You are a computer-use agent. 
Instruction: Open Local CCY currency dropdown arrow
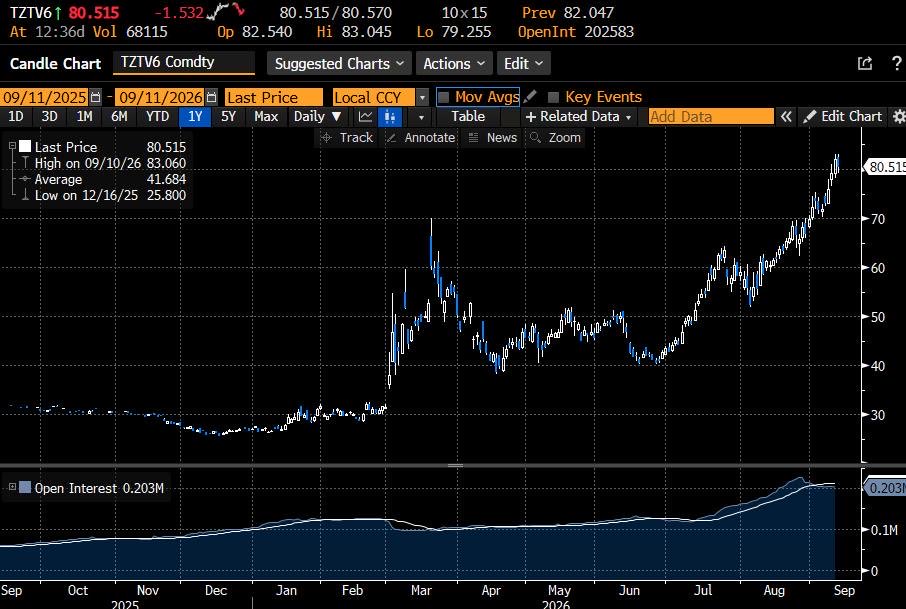pyautogui.click(x=423, y=97)
